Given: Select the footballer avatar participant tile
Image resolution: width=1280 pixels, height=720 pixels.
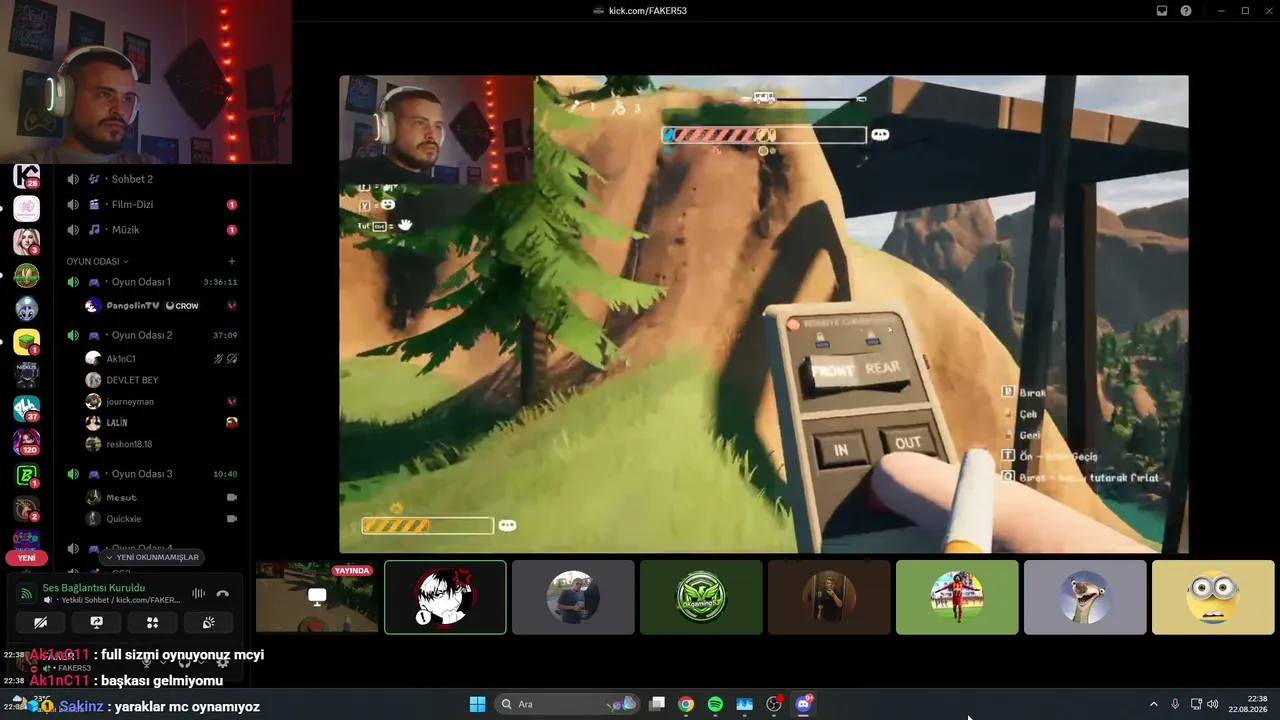Looking at the screenshot, I should point(957,597).
